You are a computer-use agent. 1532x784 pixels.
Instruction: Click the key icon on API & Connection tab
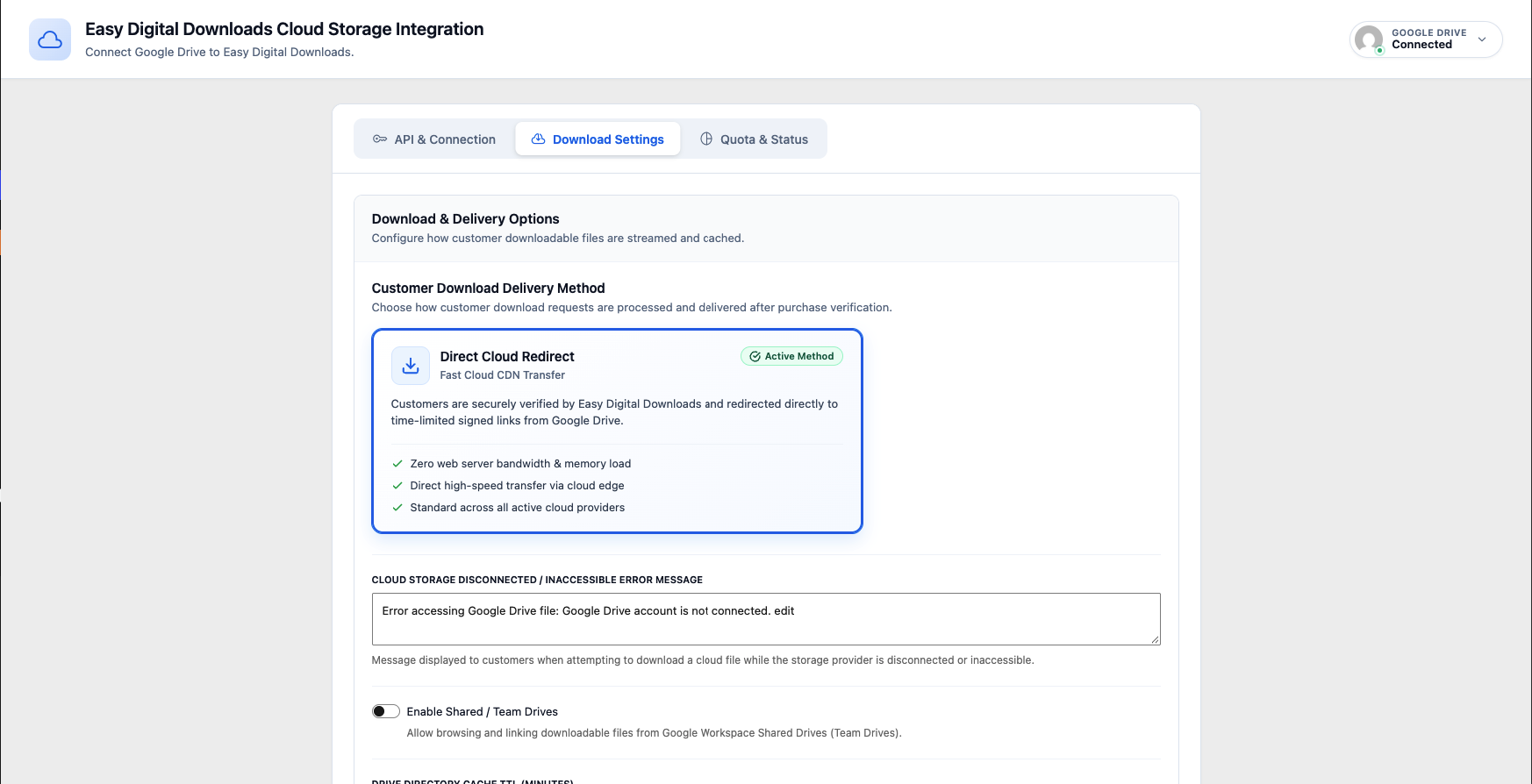pos(380,139)
